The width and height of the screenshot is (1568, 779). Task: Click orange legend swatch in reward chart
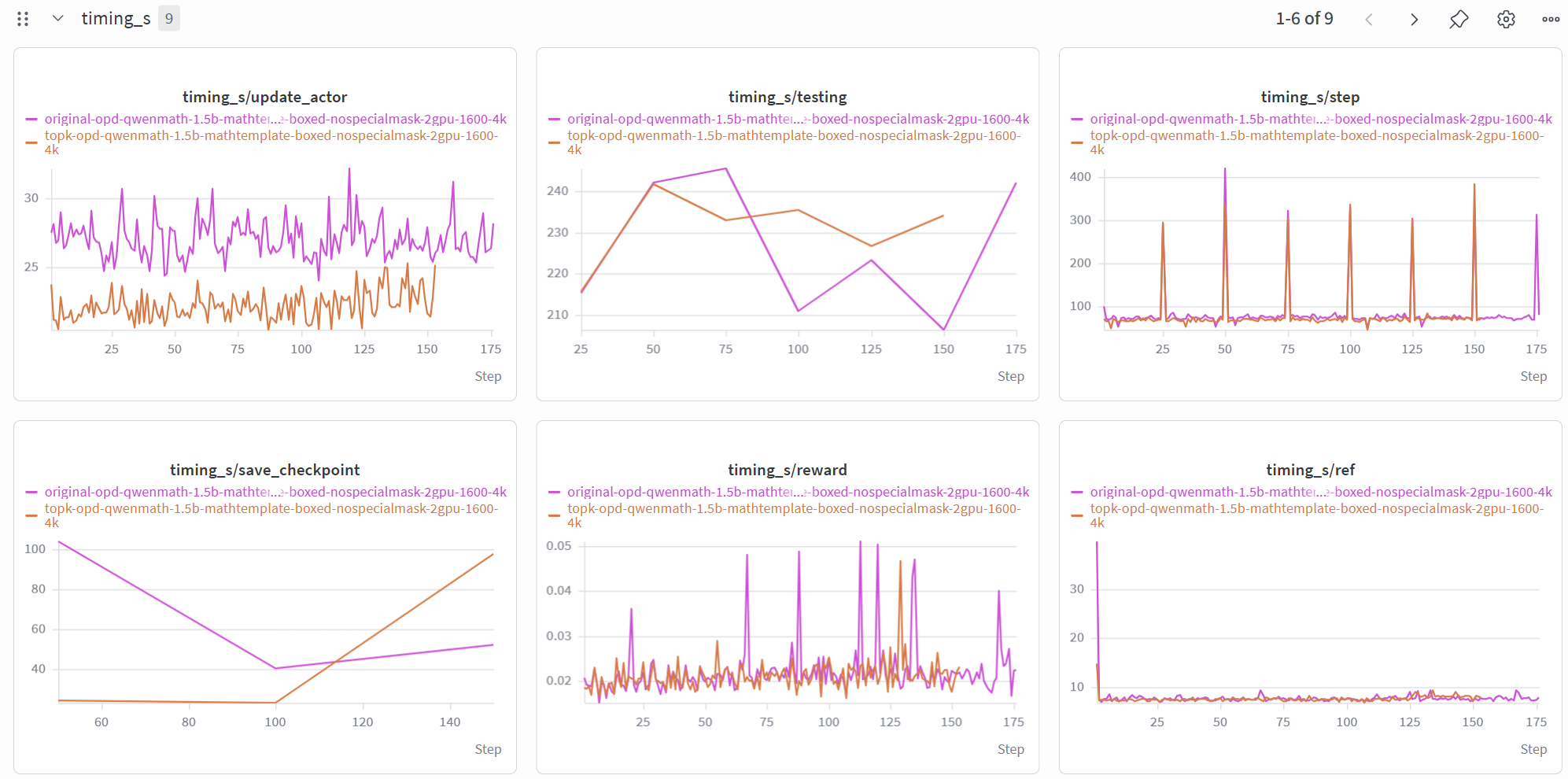point(554,516)
